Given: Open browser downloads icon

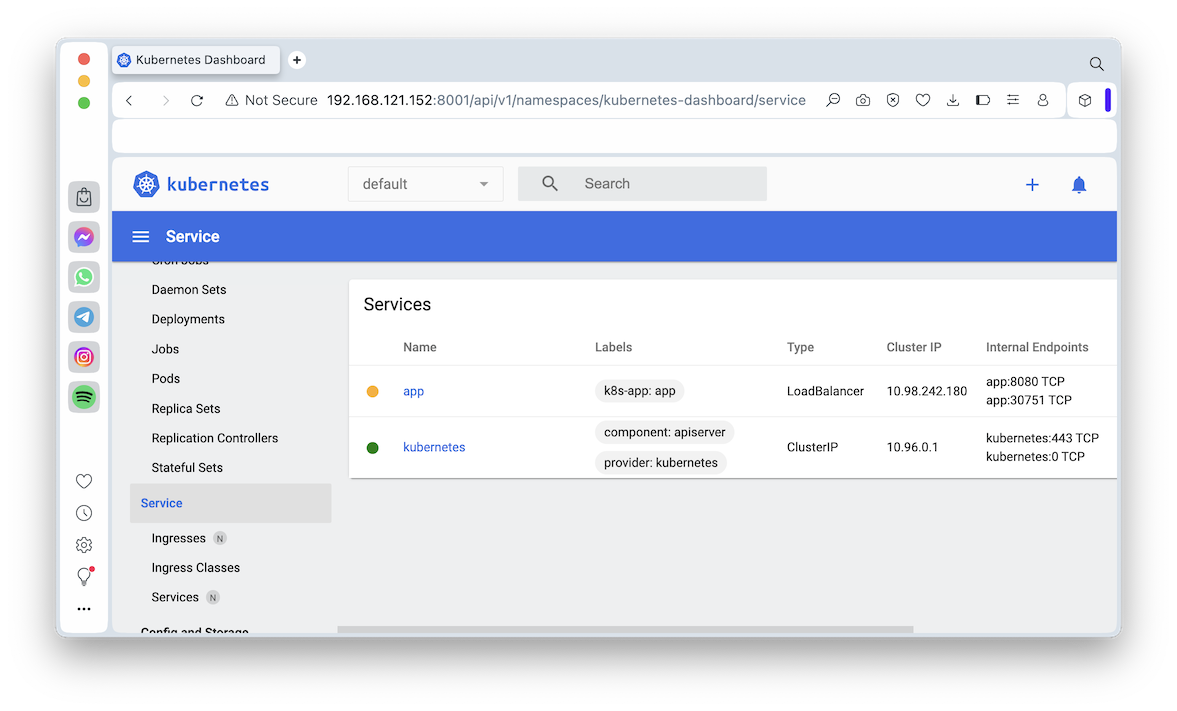Looking at the screenshot, I should tap(953, 100).
